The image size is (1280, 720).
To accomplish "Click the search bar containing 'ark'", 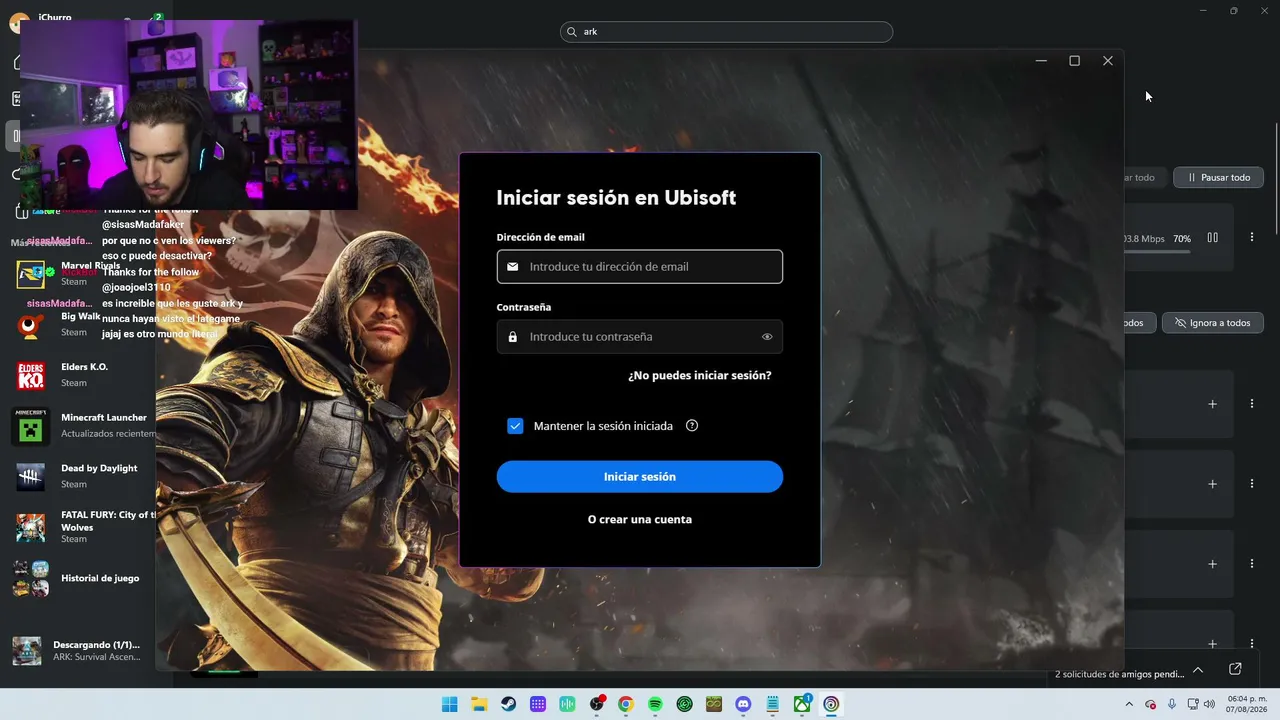I will point(726,32).
